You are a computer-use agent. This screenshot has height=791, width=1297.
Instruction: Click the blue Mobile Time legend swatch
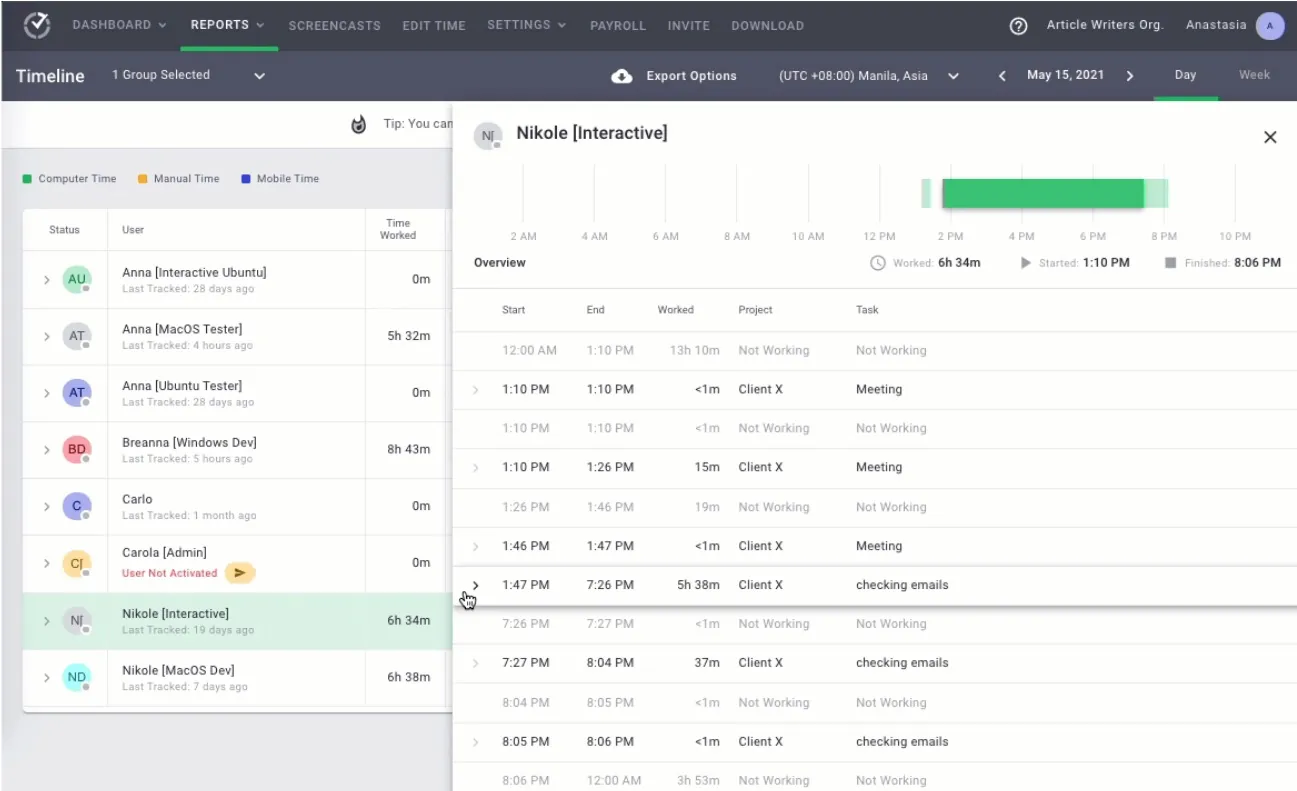tap(245, 179)
